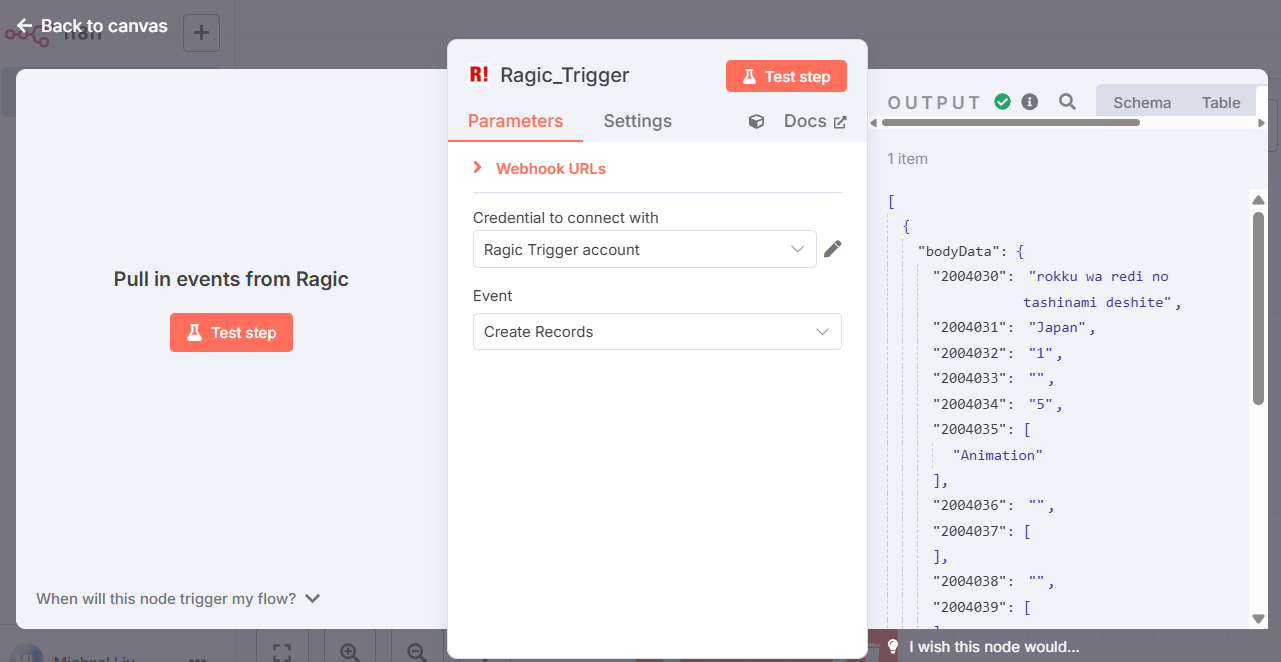Click the canvas zoom out magnifier
Viewport: 1281px width, 662px height.
point(417,652)
